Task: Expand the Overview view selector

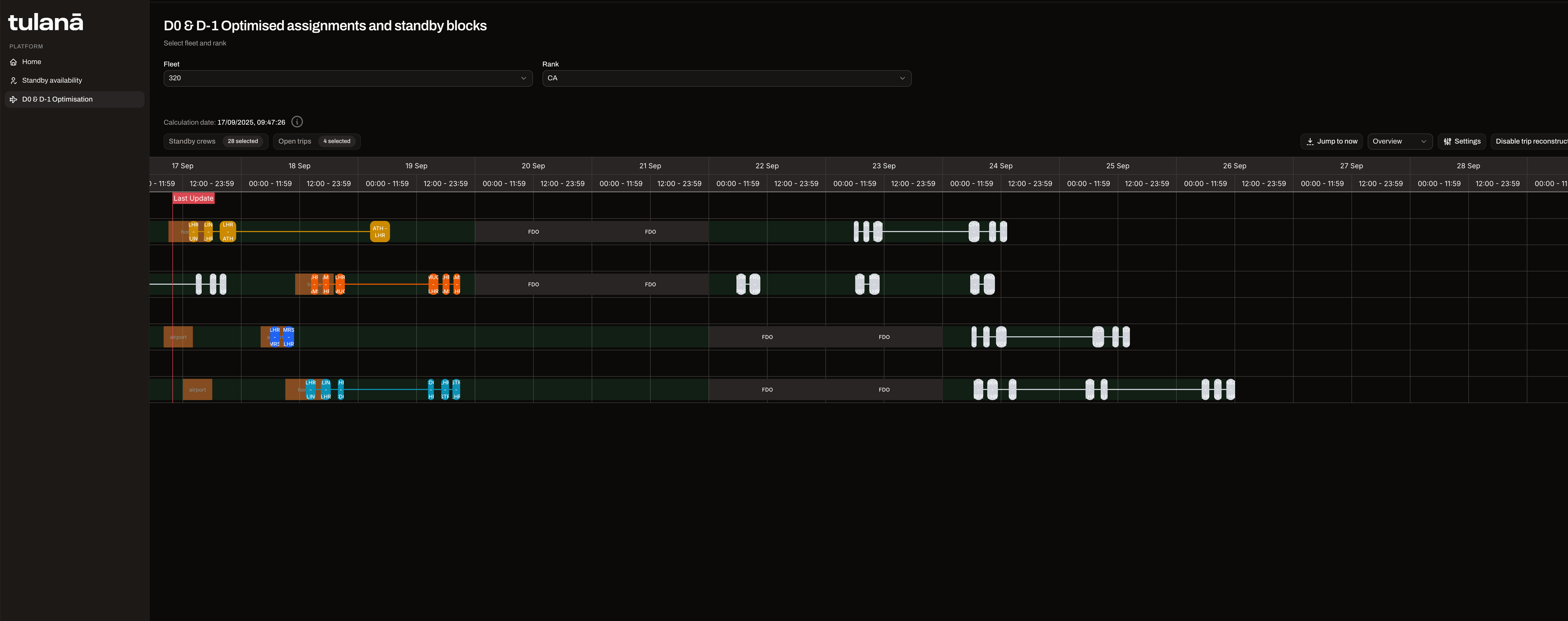Action: tap(1399, 141)
